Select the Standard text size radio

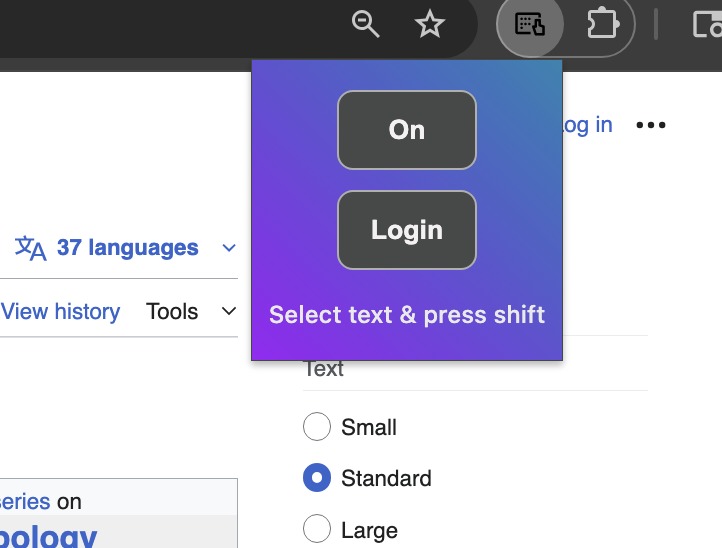coord(317,478)
